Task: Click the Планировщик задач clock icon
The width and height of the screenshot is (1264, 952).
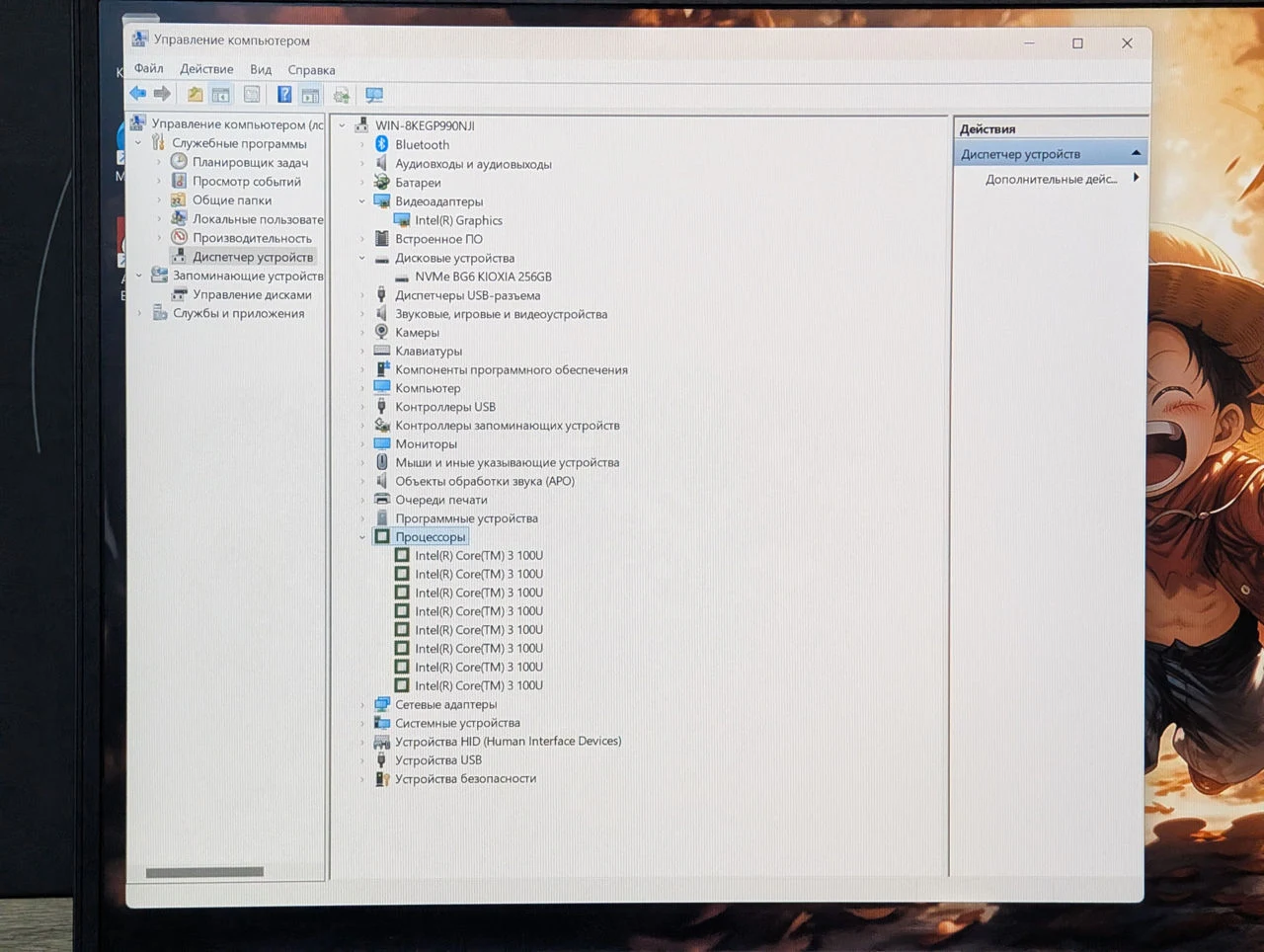Action: tap(179, 161)
